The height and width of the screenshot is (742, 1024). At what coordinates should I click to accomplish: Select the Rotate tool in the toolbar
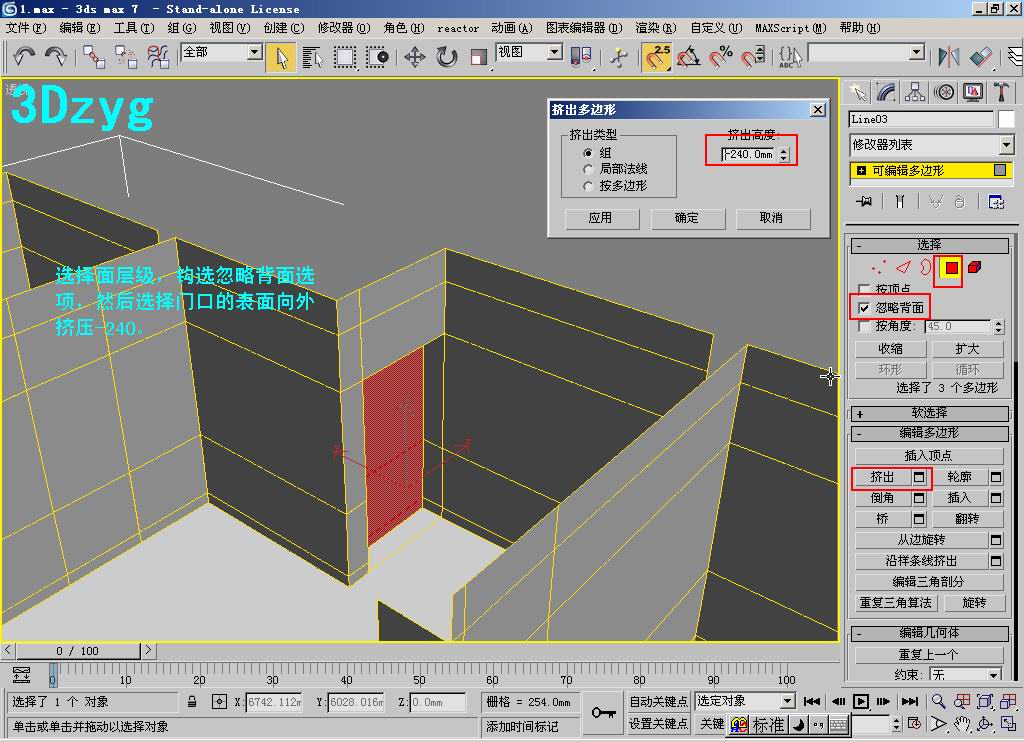[446, 57]
